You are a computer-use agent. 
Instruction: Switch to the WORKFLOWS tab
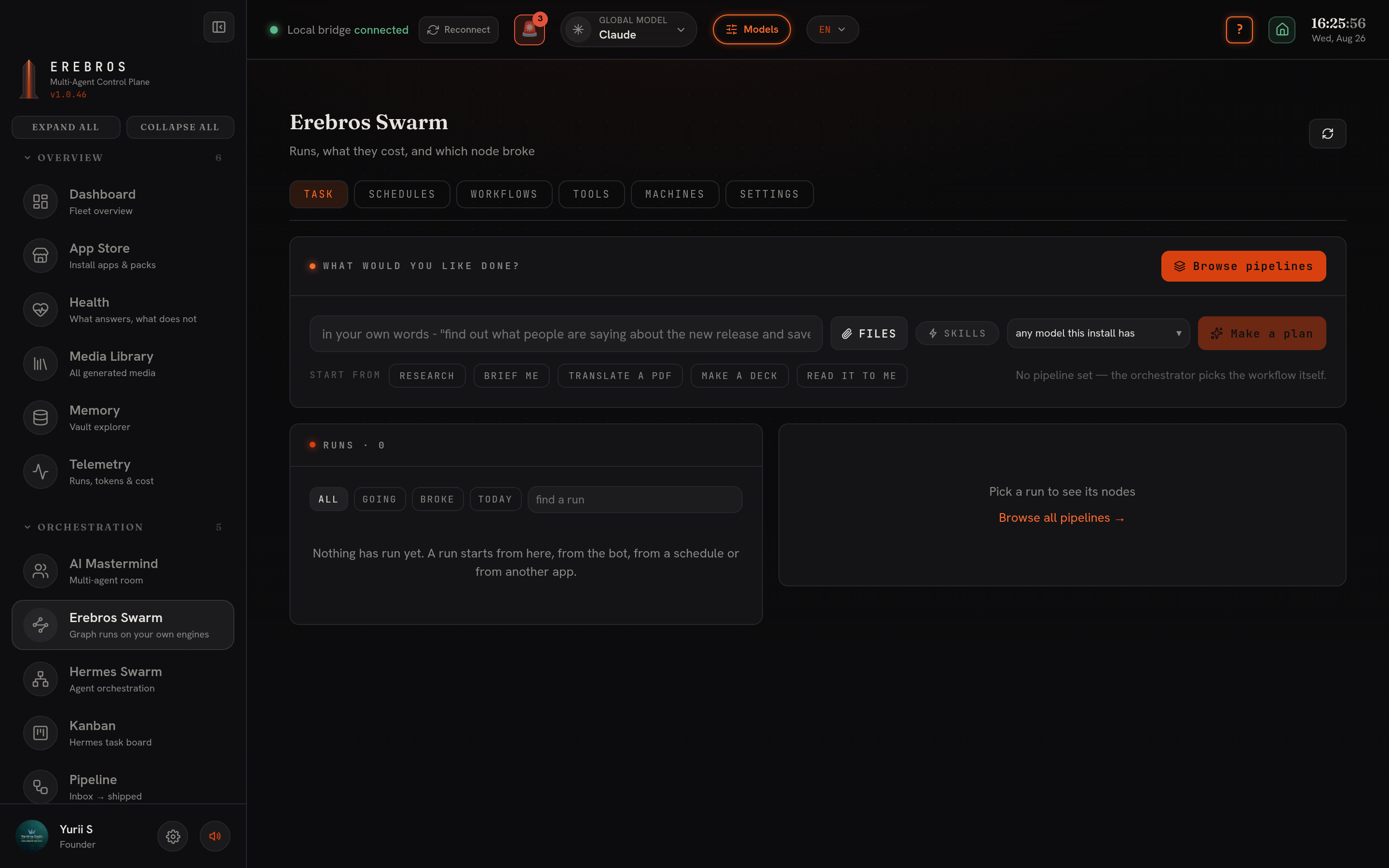[504, 194]
